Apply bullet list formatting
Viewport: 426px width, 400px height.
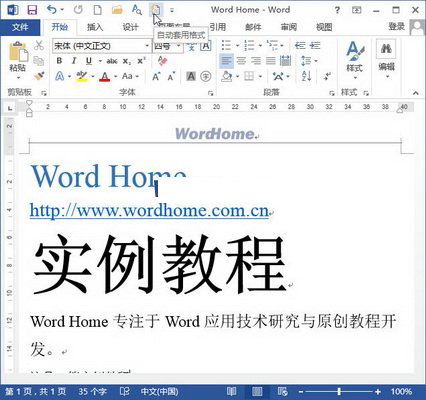(226, 45)
